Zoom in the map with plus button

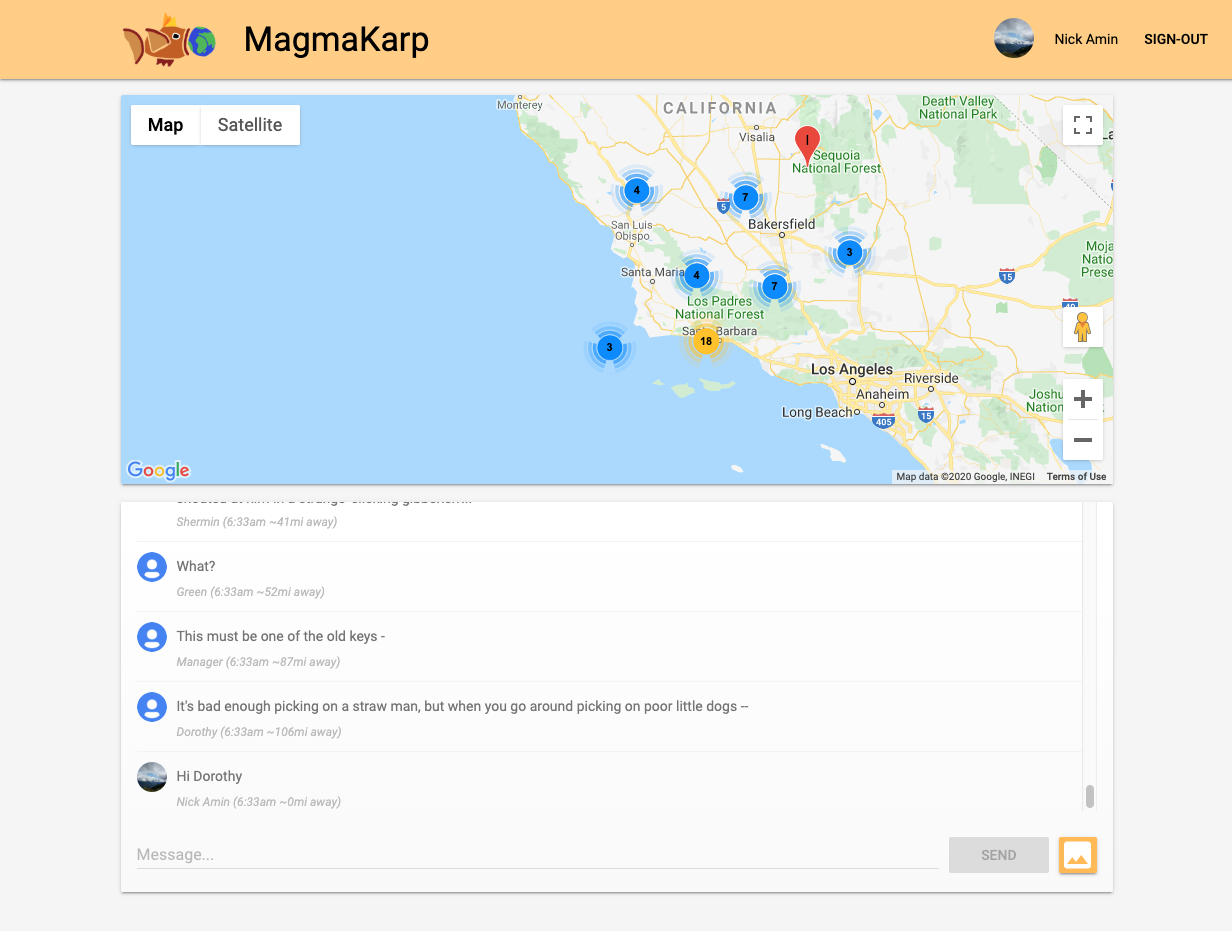[1082, 400]
